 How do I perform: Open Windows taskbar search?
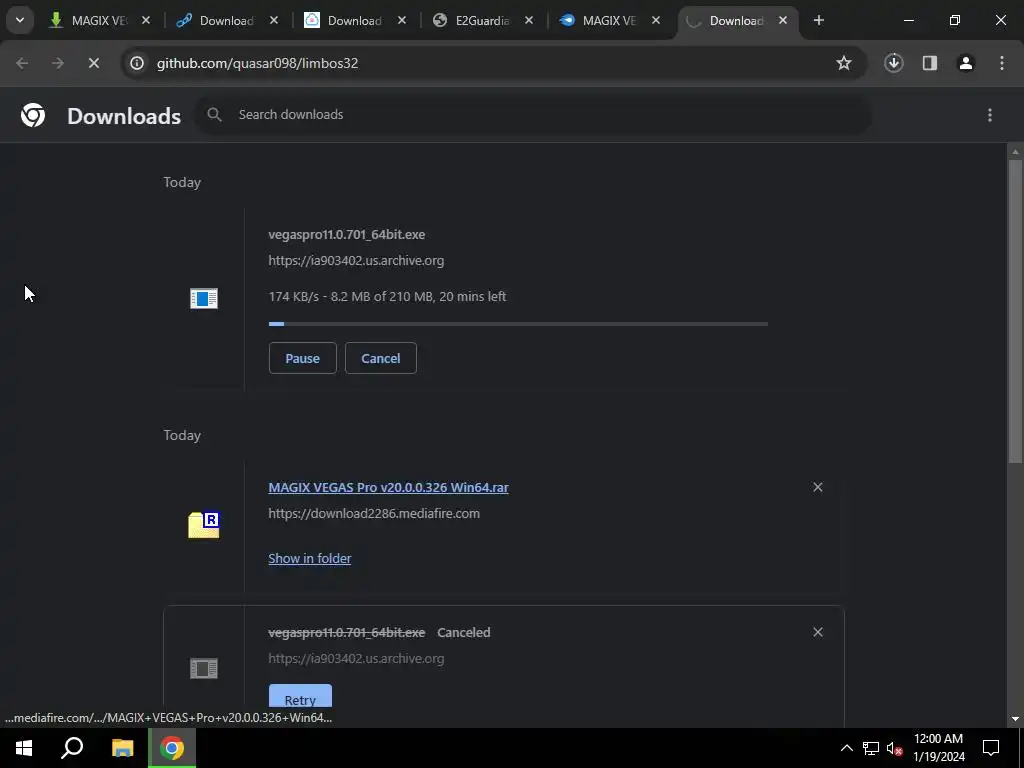pos(72,748)
